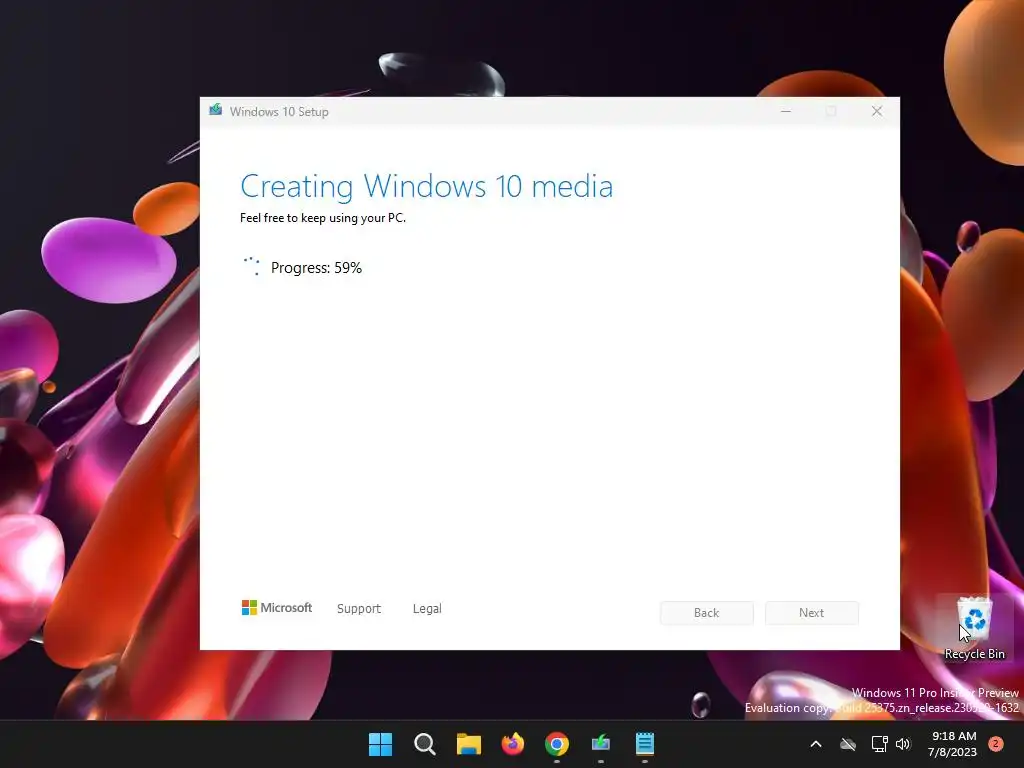Click the Progress: 59% text
Screen dimensions: 1024x768
coord(316,268)
